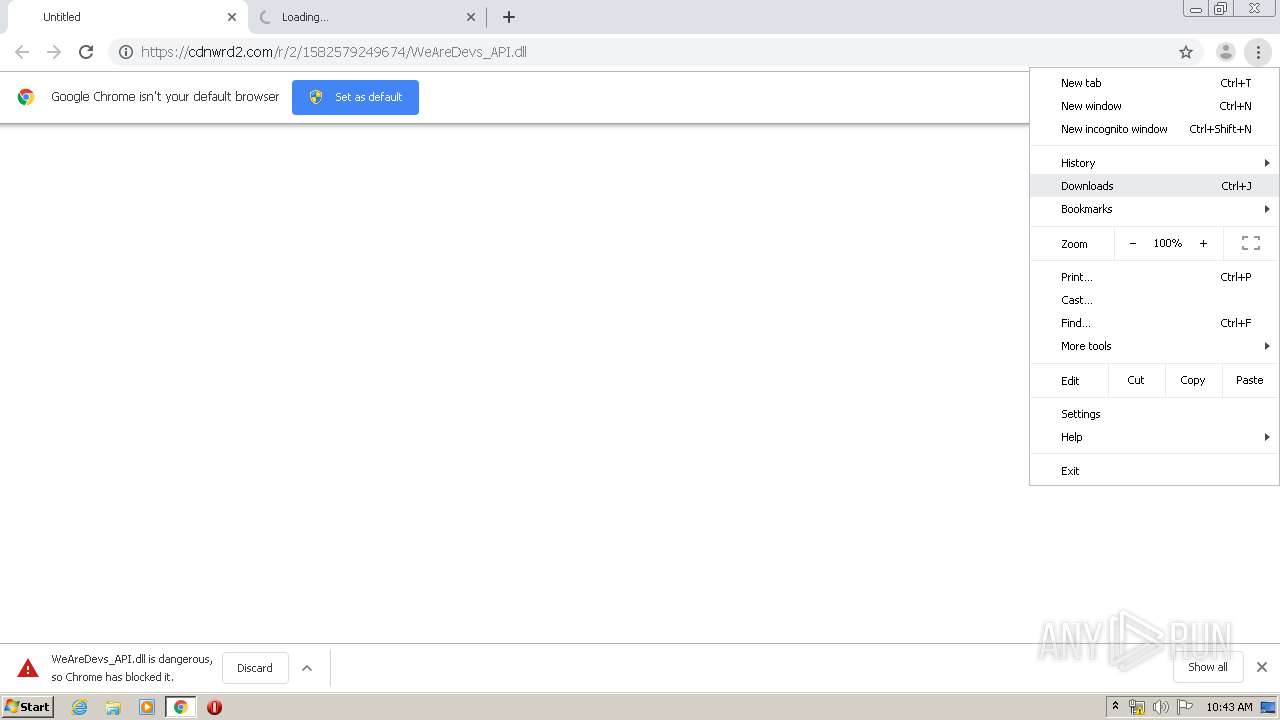1280x720 pixels.
Task: Discard the blocked WeAreDevs_API.dll download
Action: [255, 668]
